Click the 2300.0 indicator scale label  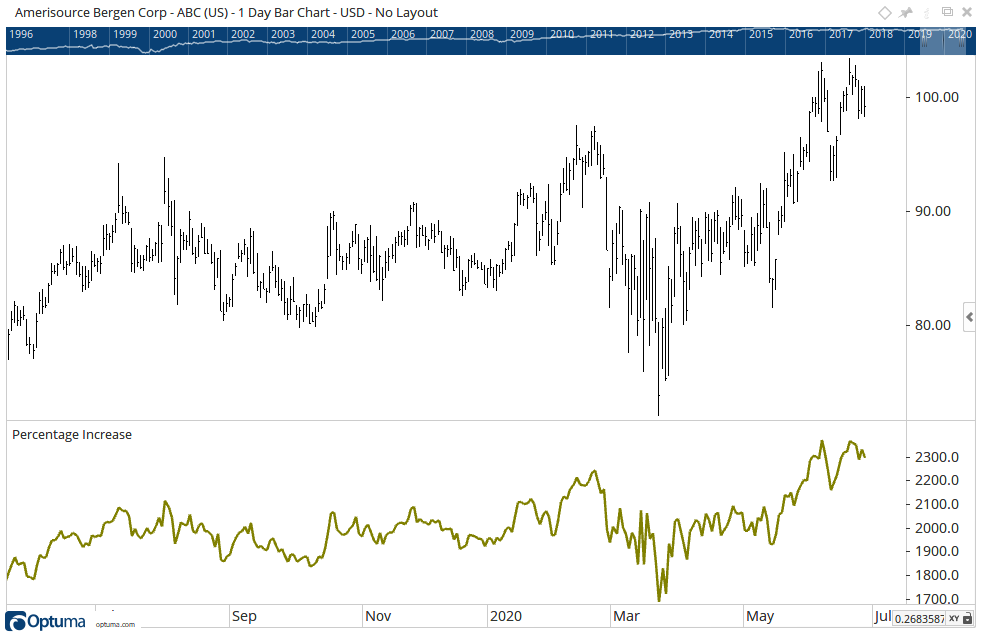[x=937, y=457]
